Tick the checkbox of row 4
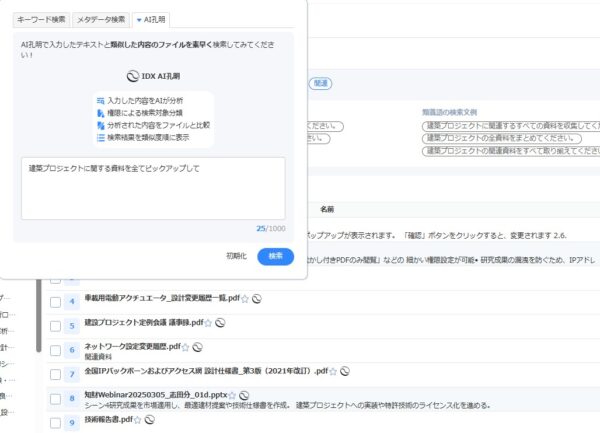Viewport: 600px width, 433px height. pyautogui.click(x=55, y=302)
